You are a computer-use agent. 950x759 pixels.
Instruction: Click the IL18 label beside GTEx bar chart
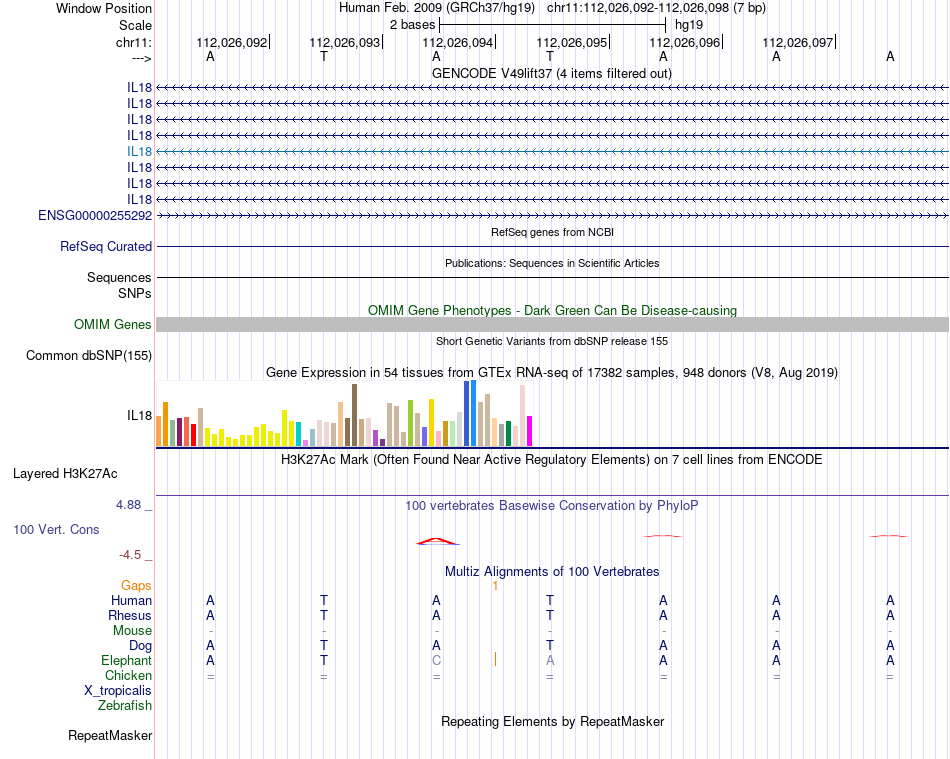point(139,416)
